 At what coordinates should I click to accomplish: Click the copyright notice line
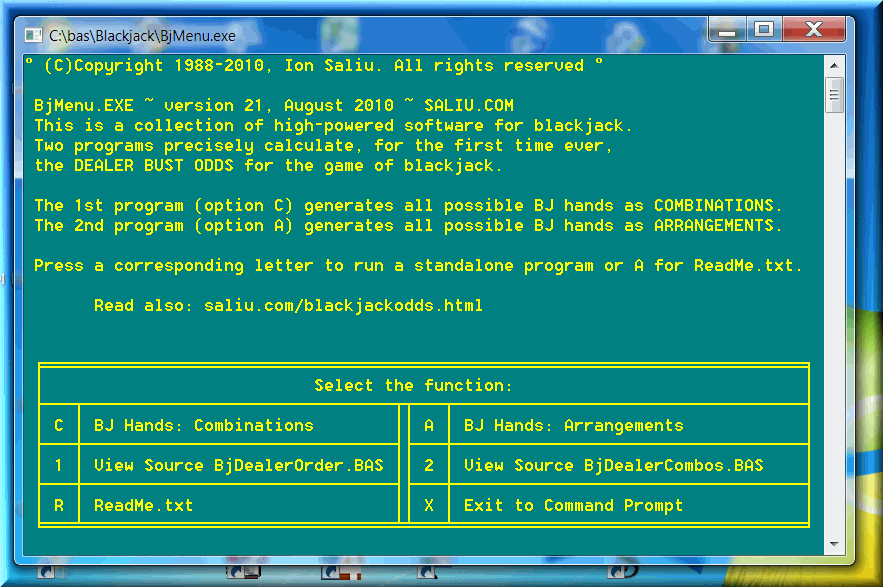pyautogui.click(x=314, y=65)
